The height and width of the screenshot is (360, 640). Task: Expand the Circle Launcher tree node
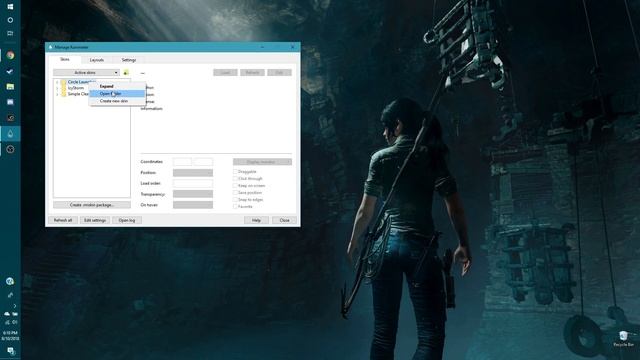[x=57, y=82]
